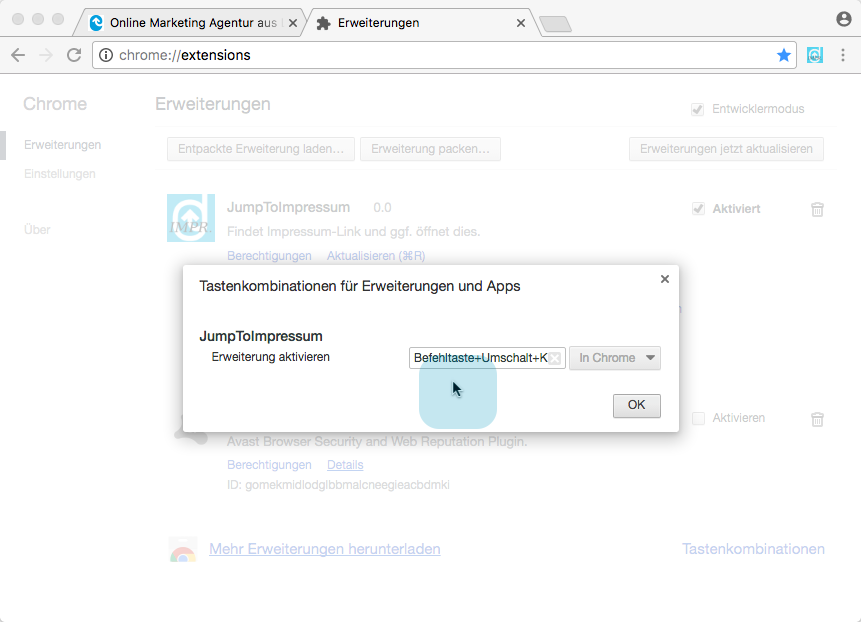Click the reload page icon

[73, 55]
